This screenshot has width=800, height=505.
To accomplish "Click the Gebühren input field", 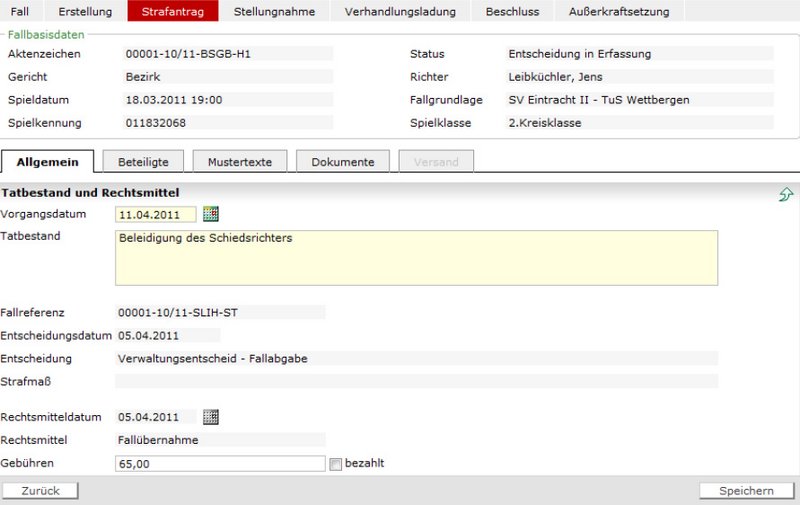I will click(x=220, y=464).
